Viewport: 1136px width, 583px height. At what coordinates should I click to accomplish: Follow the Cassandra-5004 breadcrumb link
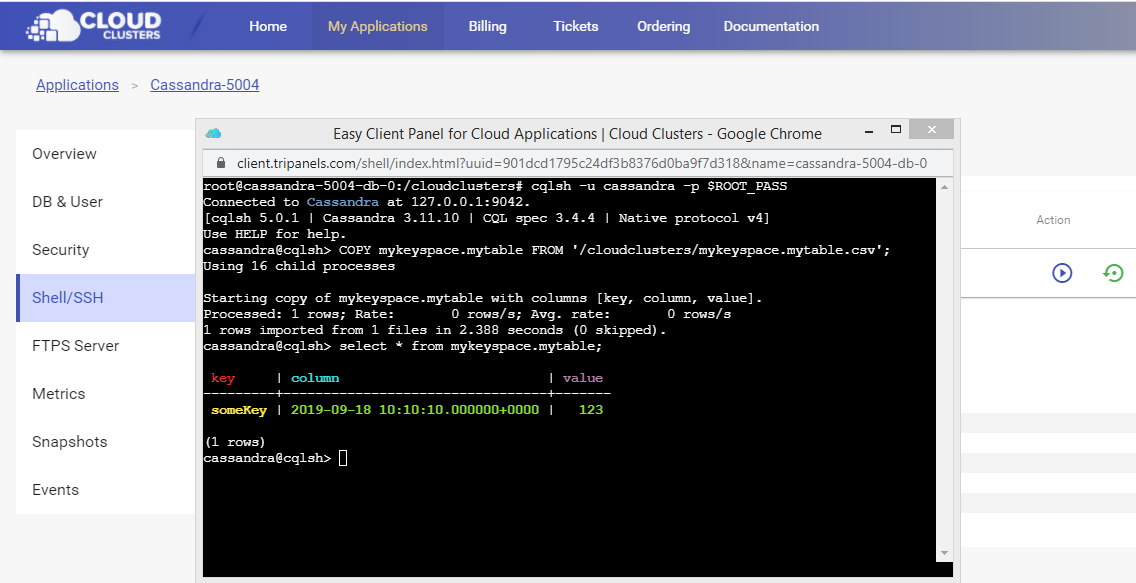204,85
